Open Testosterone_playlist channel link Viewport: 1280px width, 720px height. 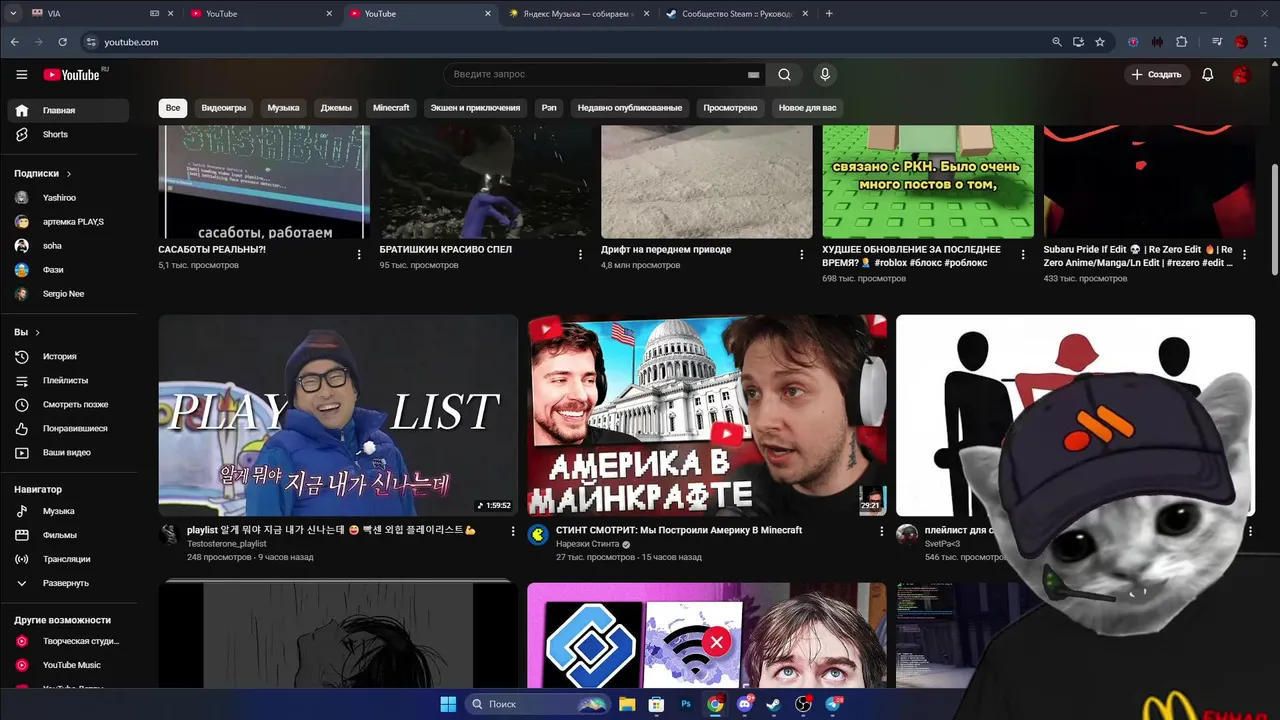227,544
